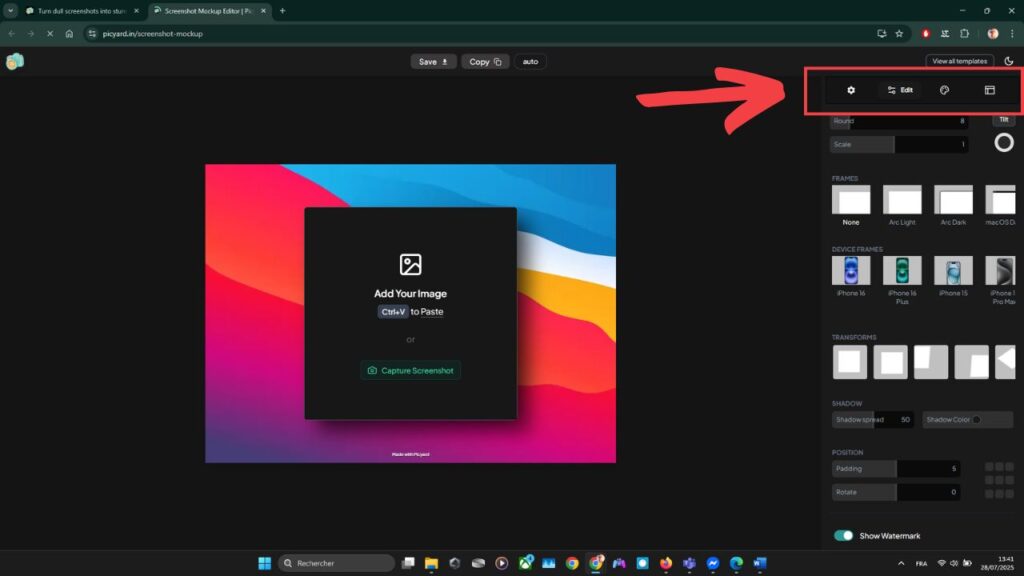Click the install app icon in address bar
This screenshot has height=576, width=1024.
click(x=882, y=34)
